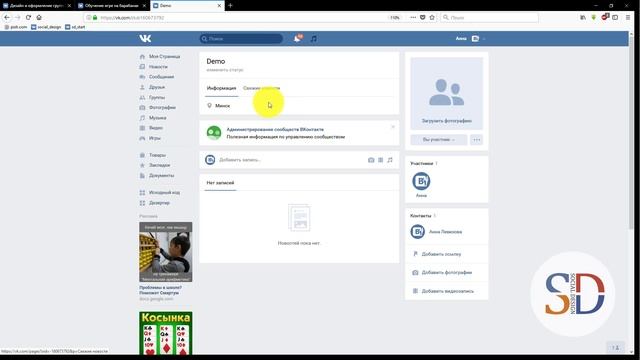Switch to the second browser tab about drums

[112, 6]
